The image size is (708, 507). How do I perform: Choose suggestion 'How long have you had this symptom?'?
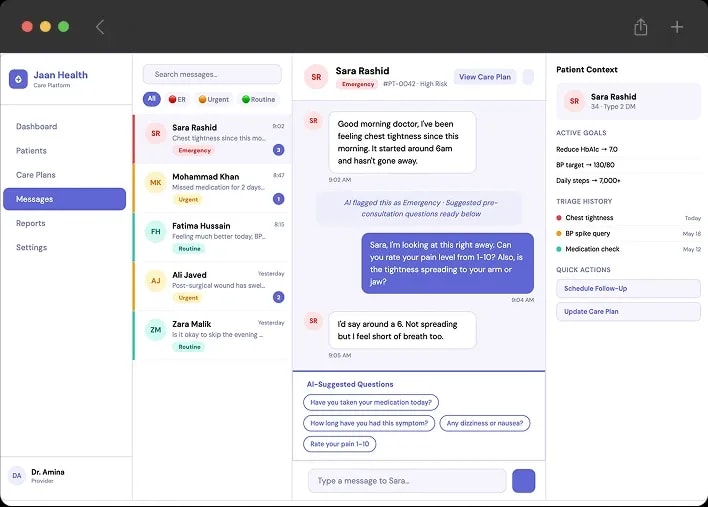[369, 423]
